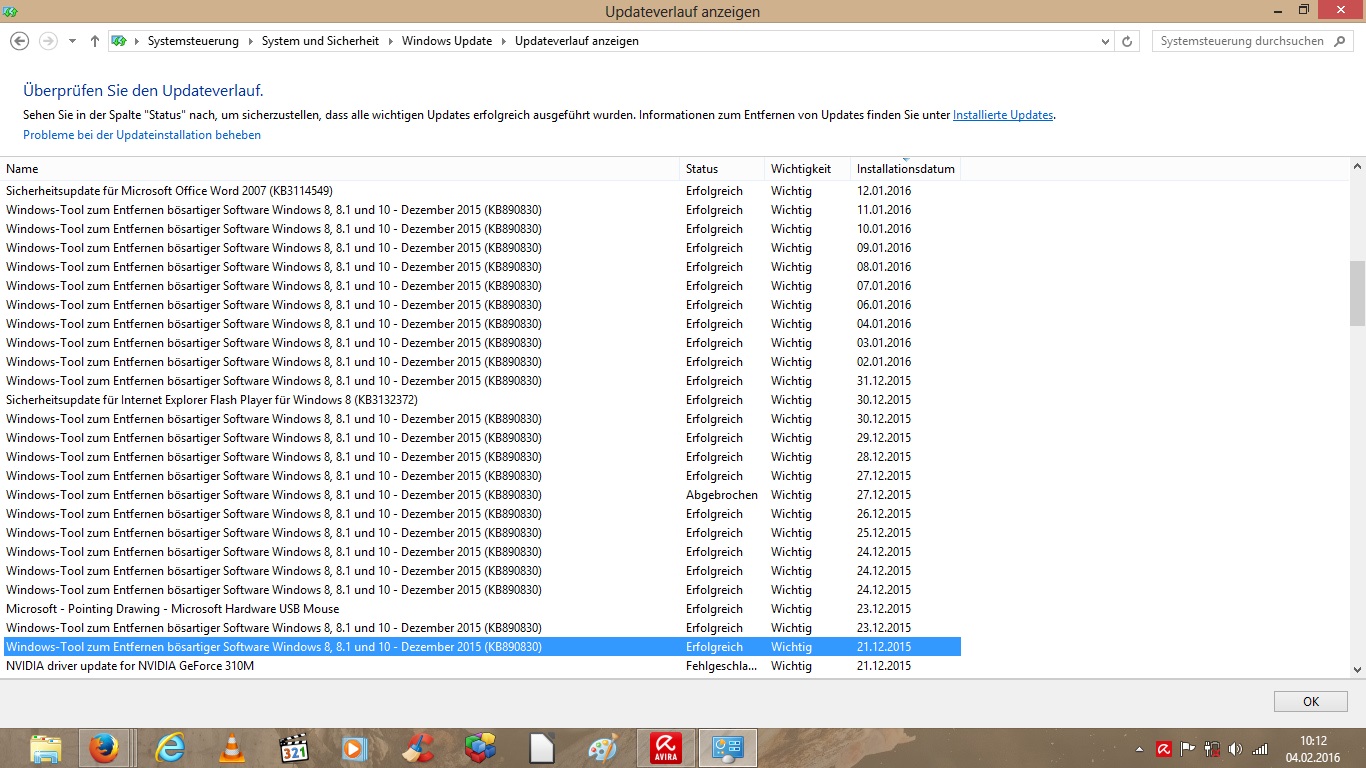Show hidden system tray icons
The image size is (1366, 768).
[1140, 749]
